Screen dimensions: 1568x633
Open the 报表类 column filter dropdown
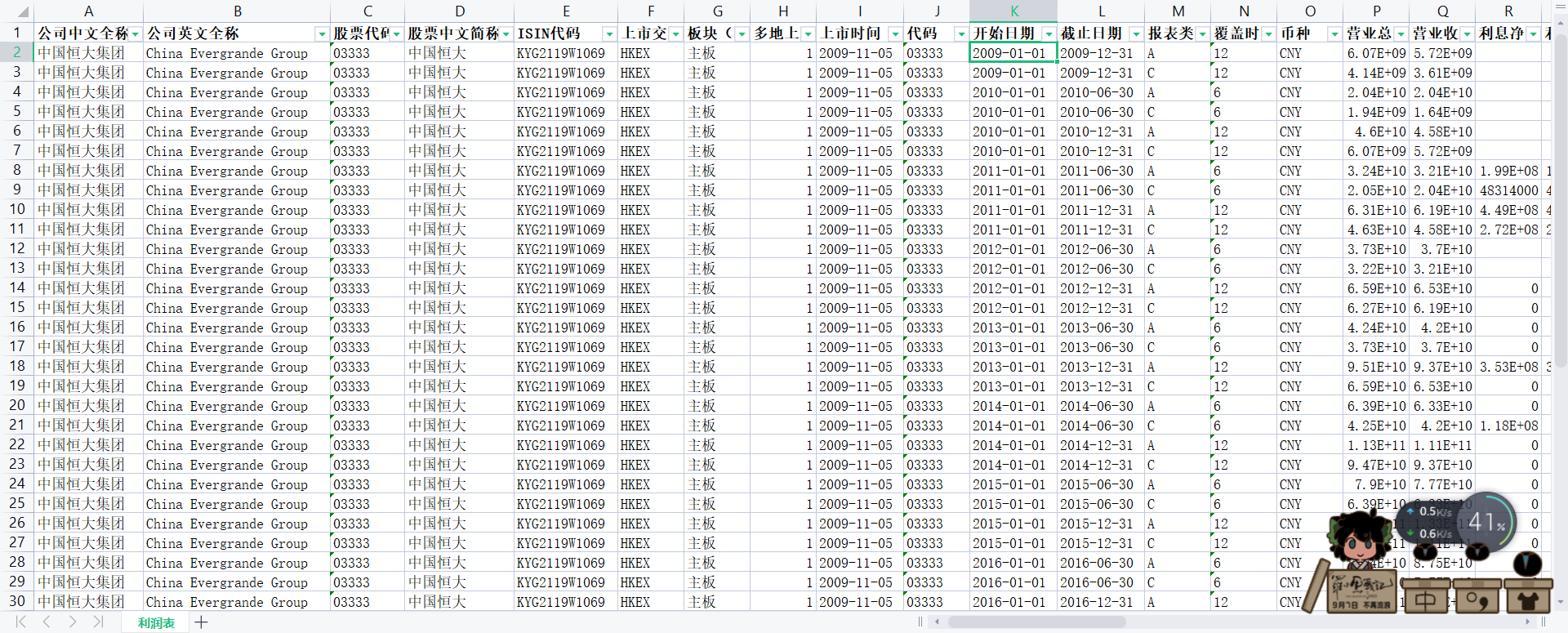1202,33
